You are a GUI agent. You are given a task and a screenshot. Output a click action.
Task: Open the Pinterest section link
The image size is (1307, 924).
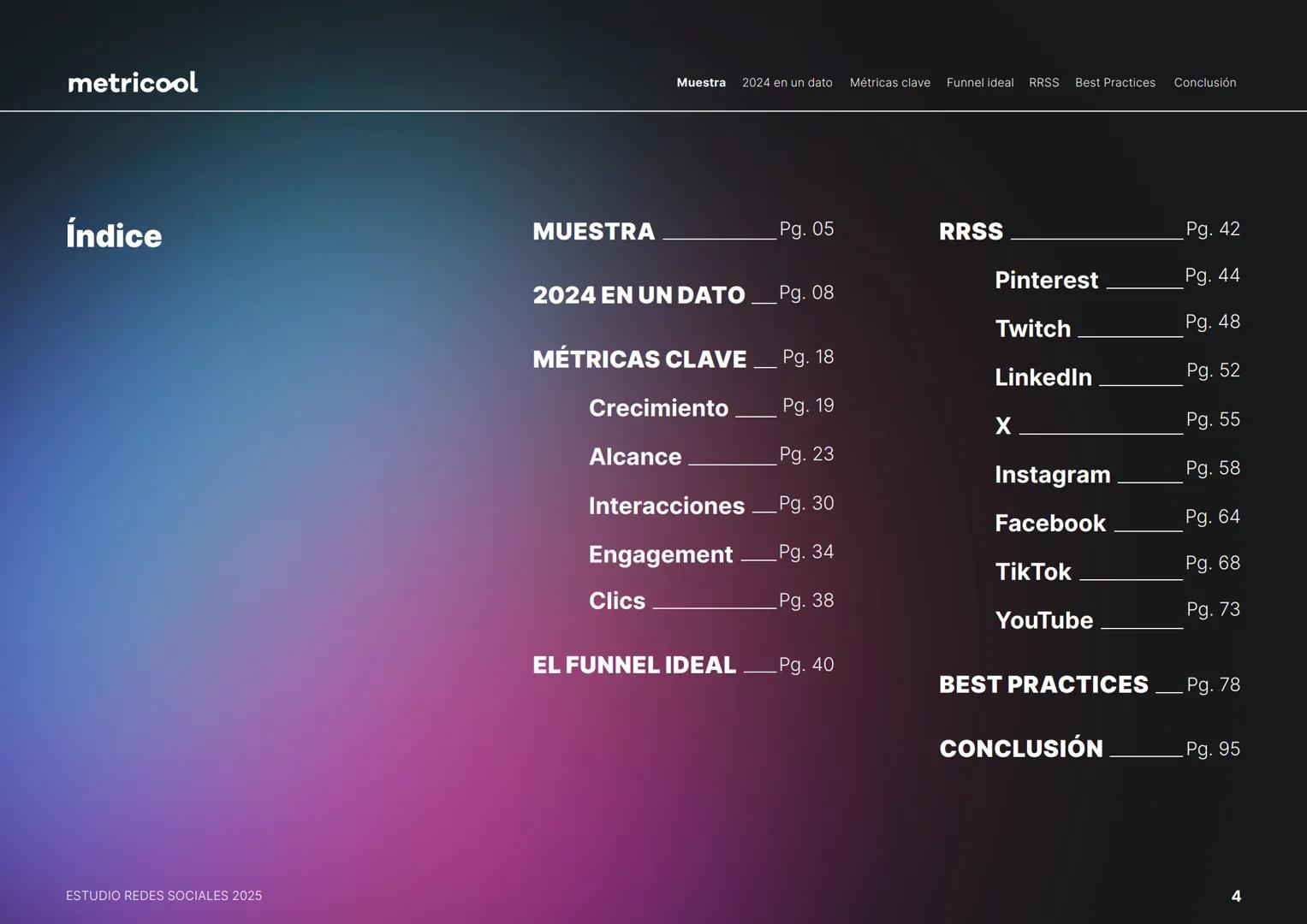pyautogui.click(x=1046, y=280)
